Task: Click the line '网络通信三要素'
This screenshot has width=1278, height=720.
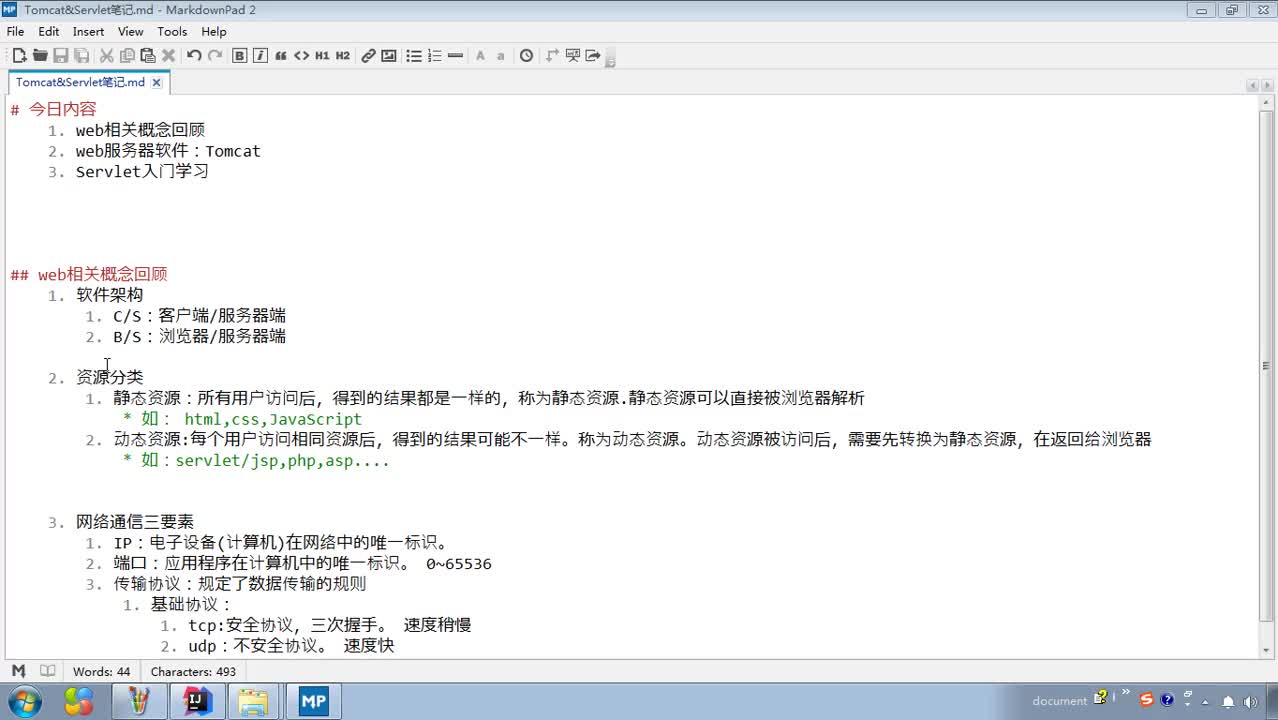Action: [135, 522]
